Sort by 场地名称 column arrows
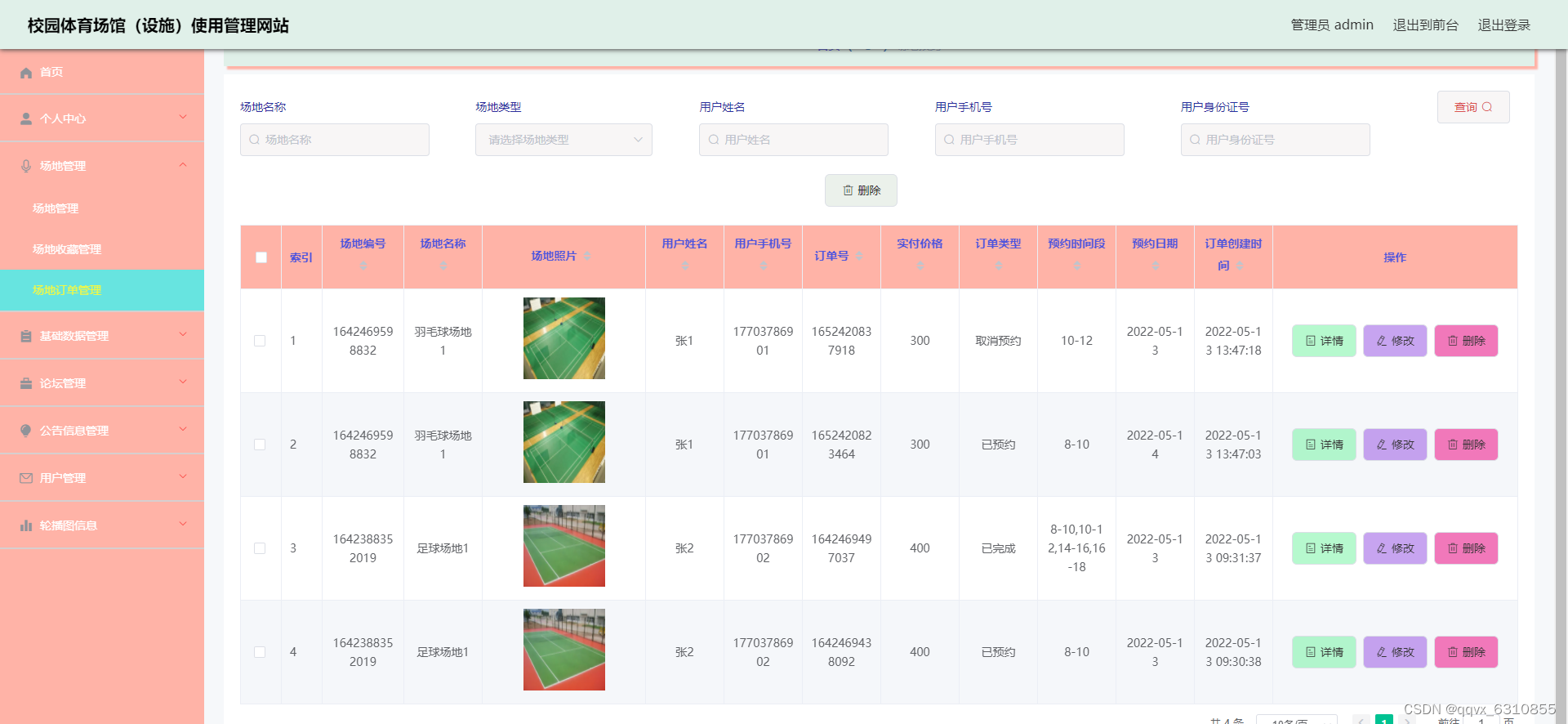The image size is (1568, 724). [443, 266]
